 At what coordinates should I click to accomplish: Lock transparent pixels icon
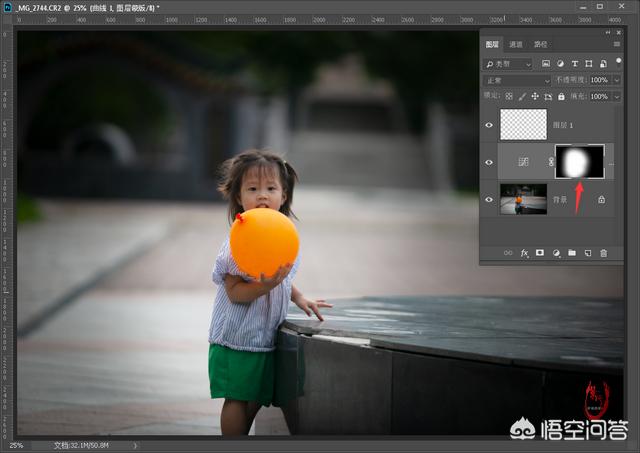[x=509, y=96]
